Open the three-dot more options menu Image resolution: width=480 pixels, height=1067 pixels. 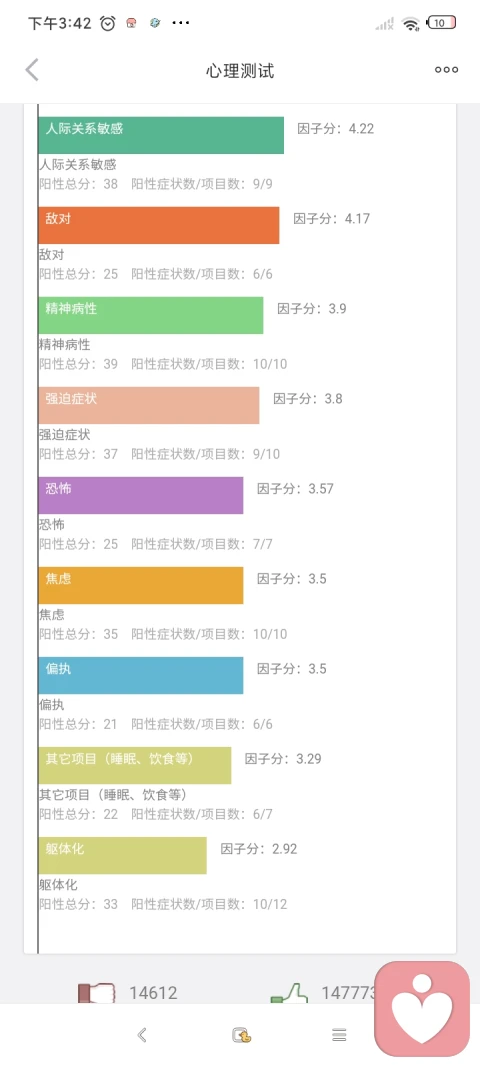(446, 69)
